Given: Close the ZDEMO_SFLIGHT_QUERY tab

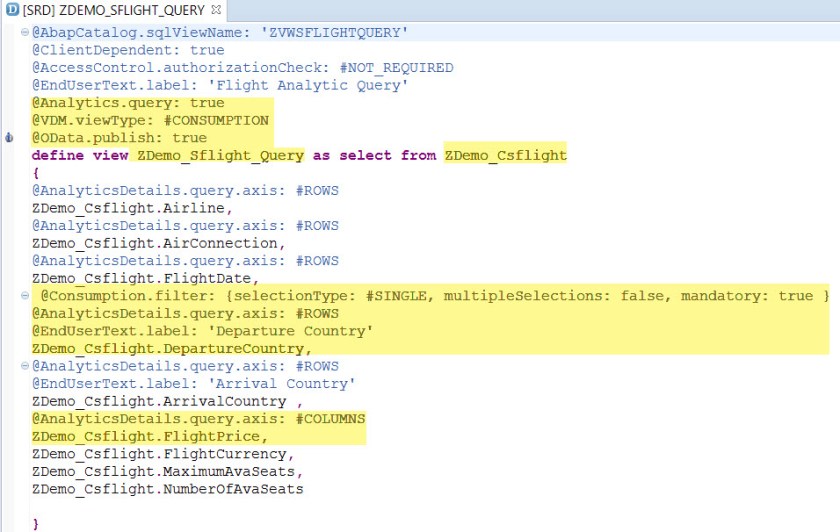Looking at the screenshot, I should [x=216, y=10].
